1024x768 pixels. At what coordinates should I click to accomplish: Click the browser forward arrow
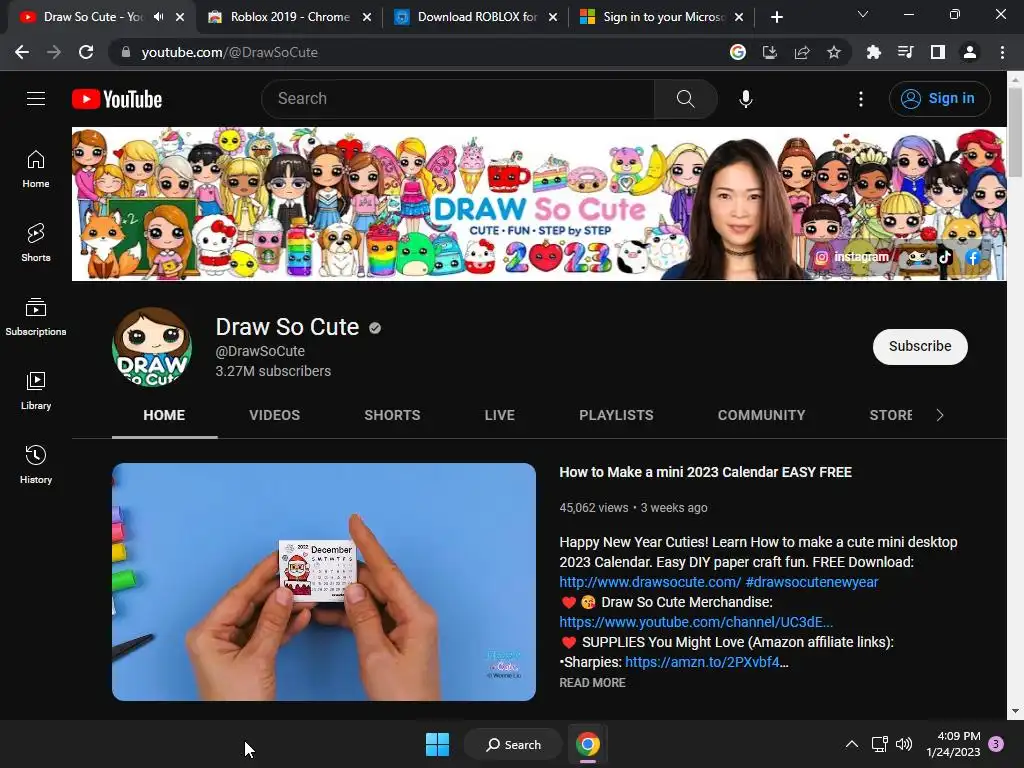[x=54, y=52]
